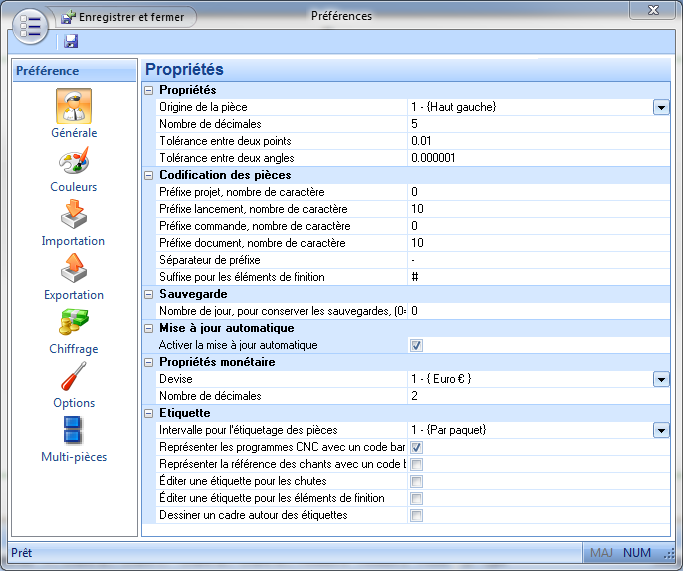Select the Multi-pièces icon

(x=74, y=431)
